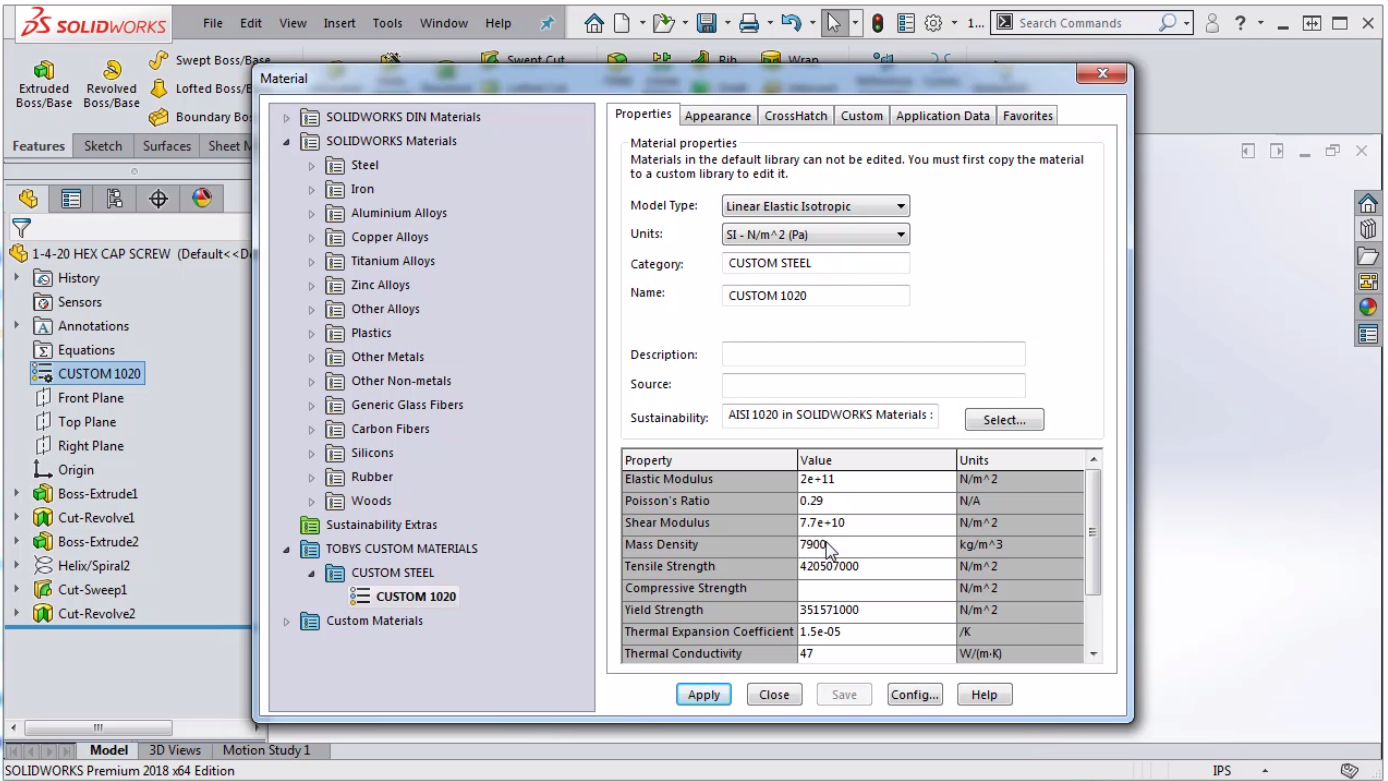This screenshot has width=1388, height=781.
Task: Click the Select... sustainability button
Action: click(1004, 420)
